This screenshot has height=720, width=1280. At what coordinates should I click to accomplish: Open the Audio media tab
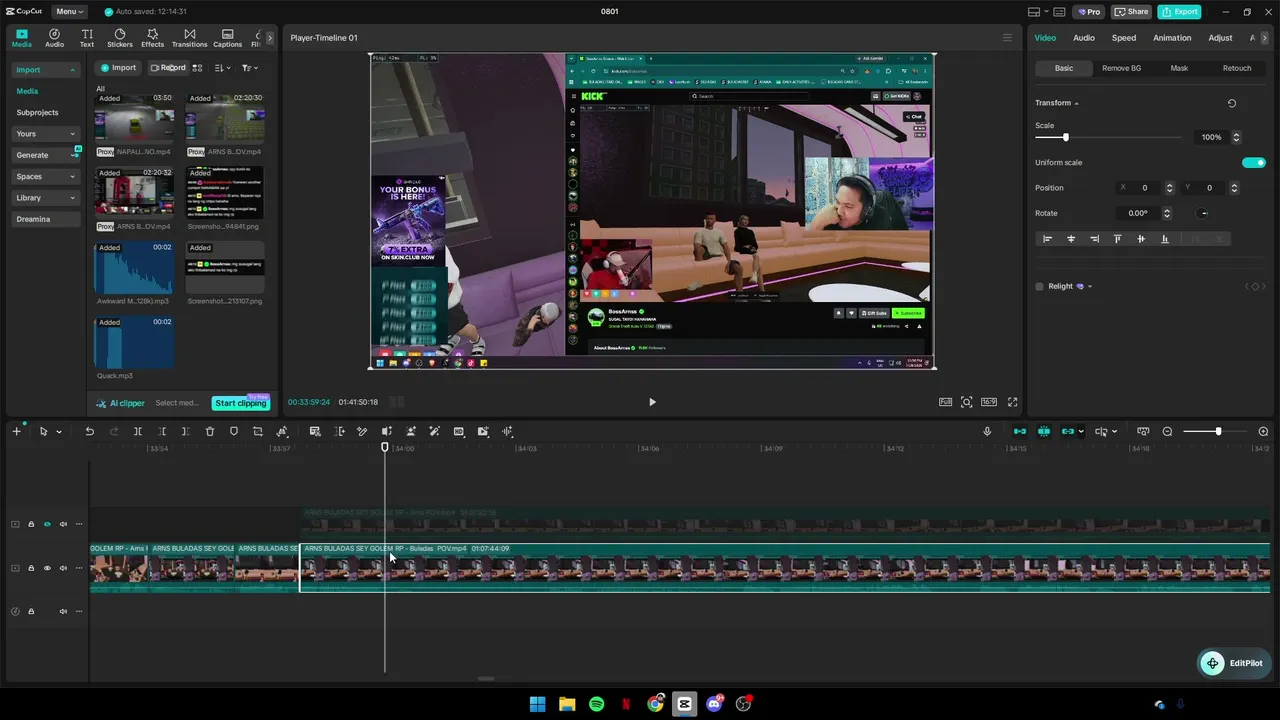[x=54, y=38]
